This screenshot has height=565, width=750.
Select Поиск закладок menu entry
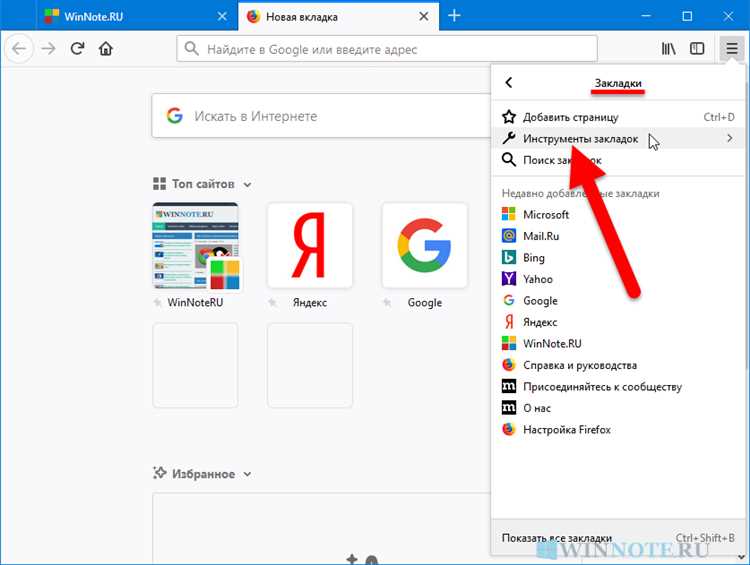pos(618,160)
